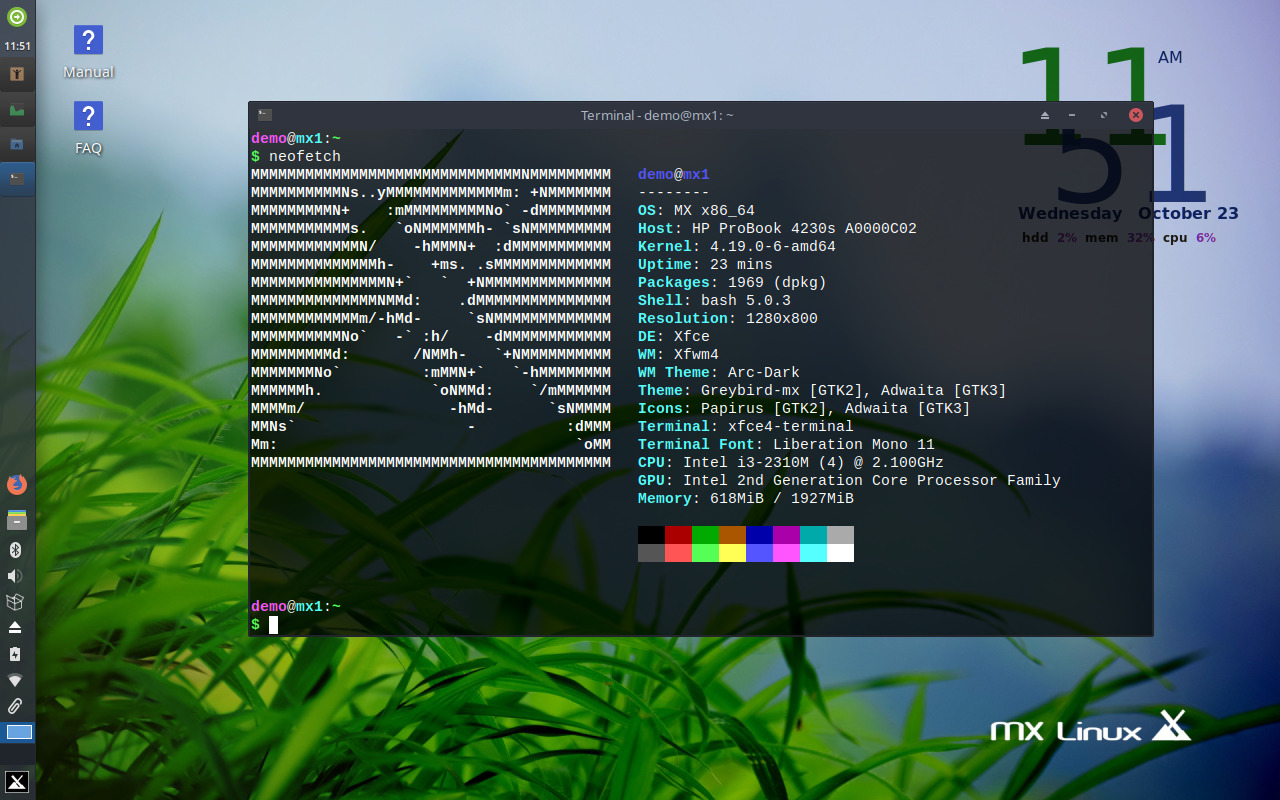
Task: Click the network/Wi-Fi status icon
Action: click(x=15, y=680)
